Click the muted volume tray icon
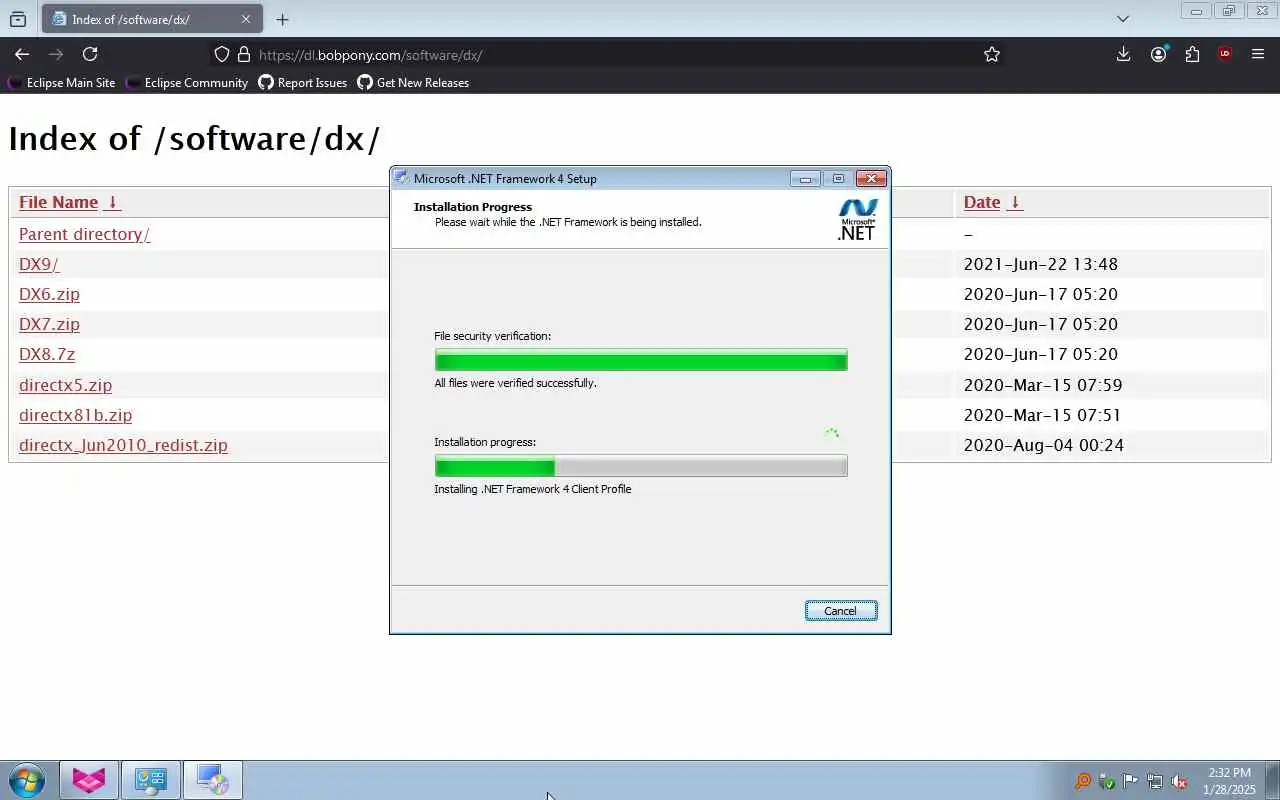 (1179, 781)
